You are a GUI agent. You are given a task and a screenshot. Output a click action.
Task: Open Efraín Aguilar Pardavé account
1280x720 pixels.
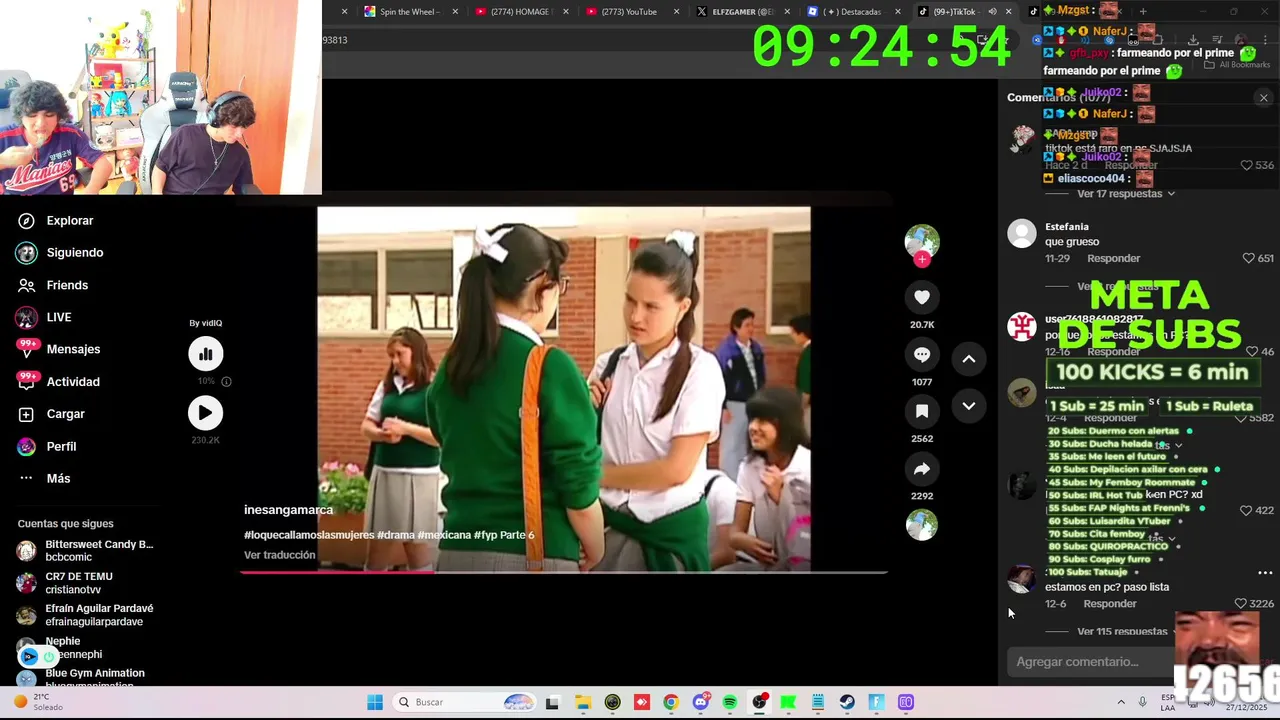(x=85, y=615)
